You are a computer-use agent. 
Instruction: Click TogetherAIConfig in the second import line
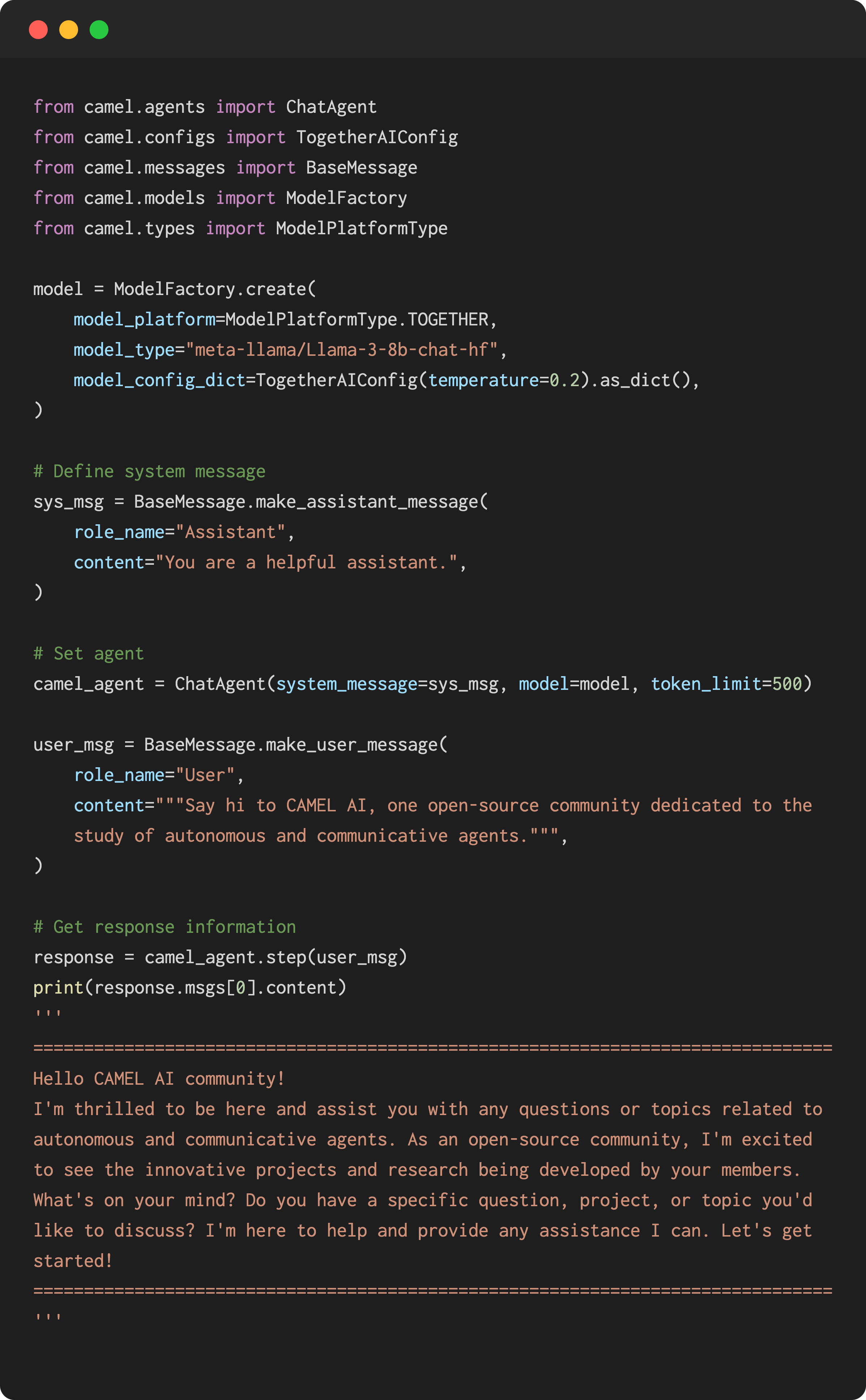tap(377, 137)
